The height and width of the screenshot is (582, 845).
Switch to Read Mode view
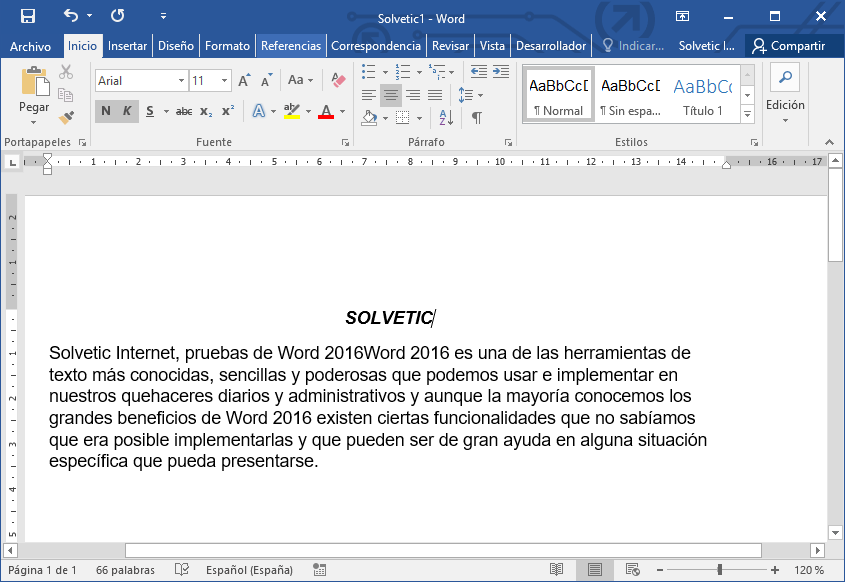(556, 570)
